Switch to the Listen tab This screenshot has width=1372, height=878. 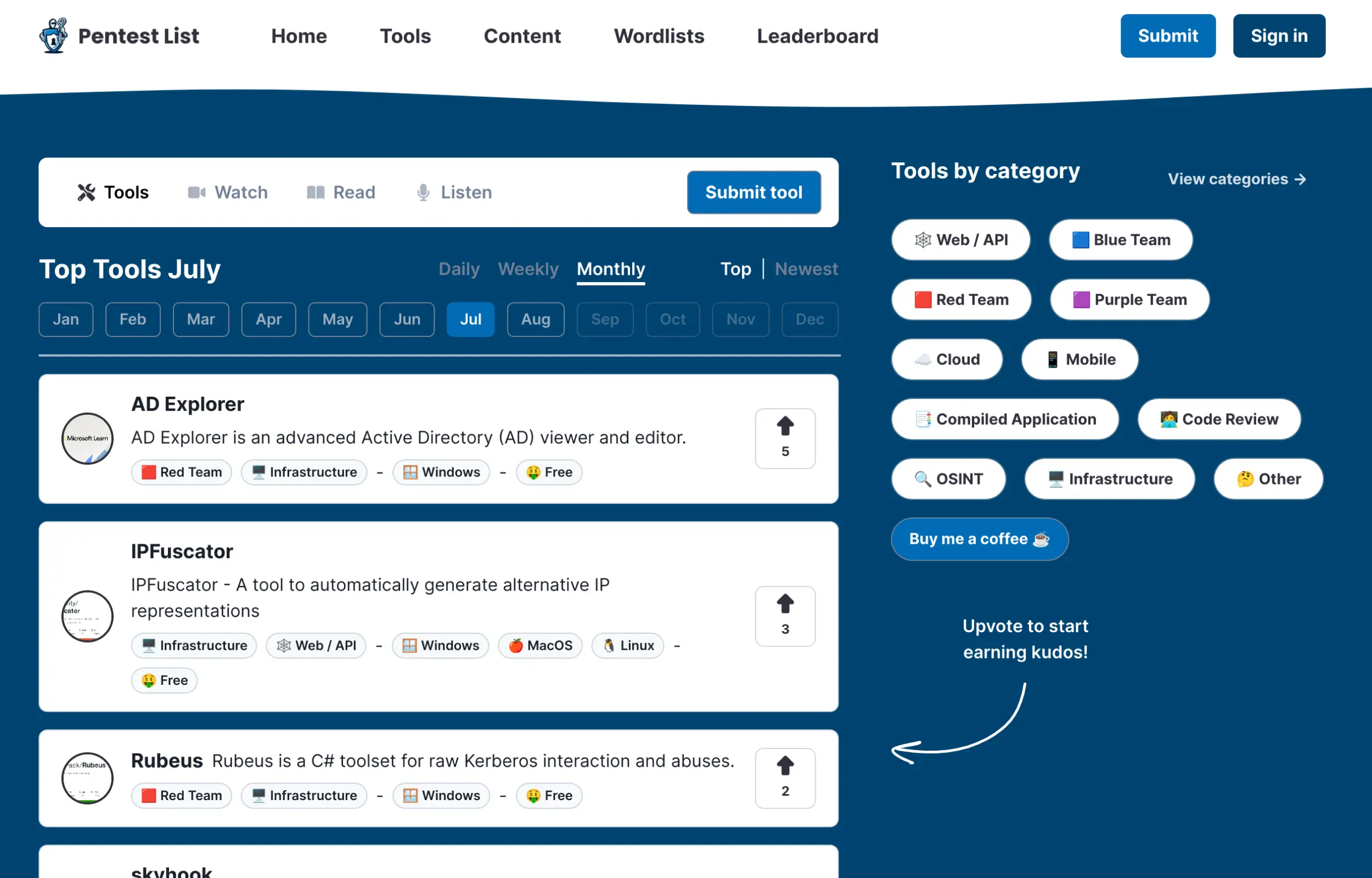454,192
